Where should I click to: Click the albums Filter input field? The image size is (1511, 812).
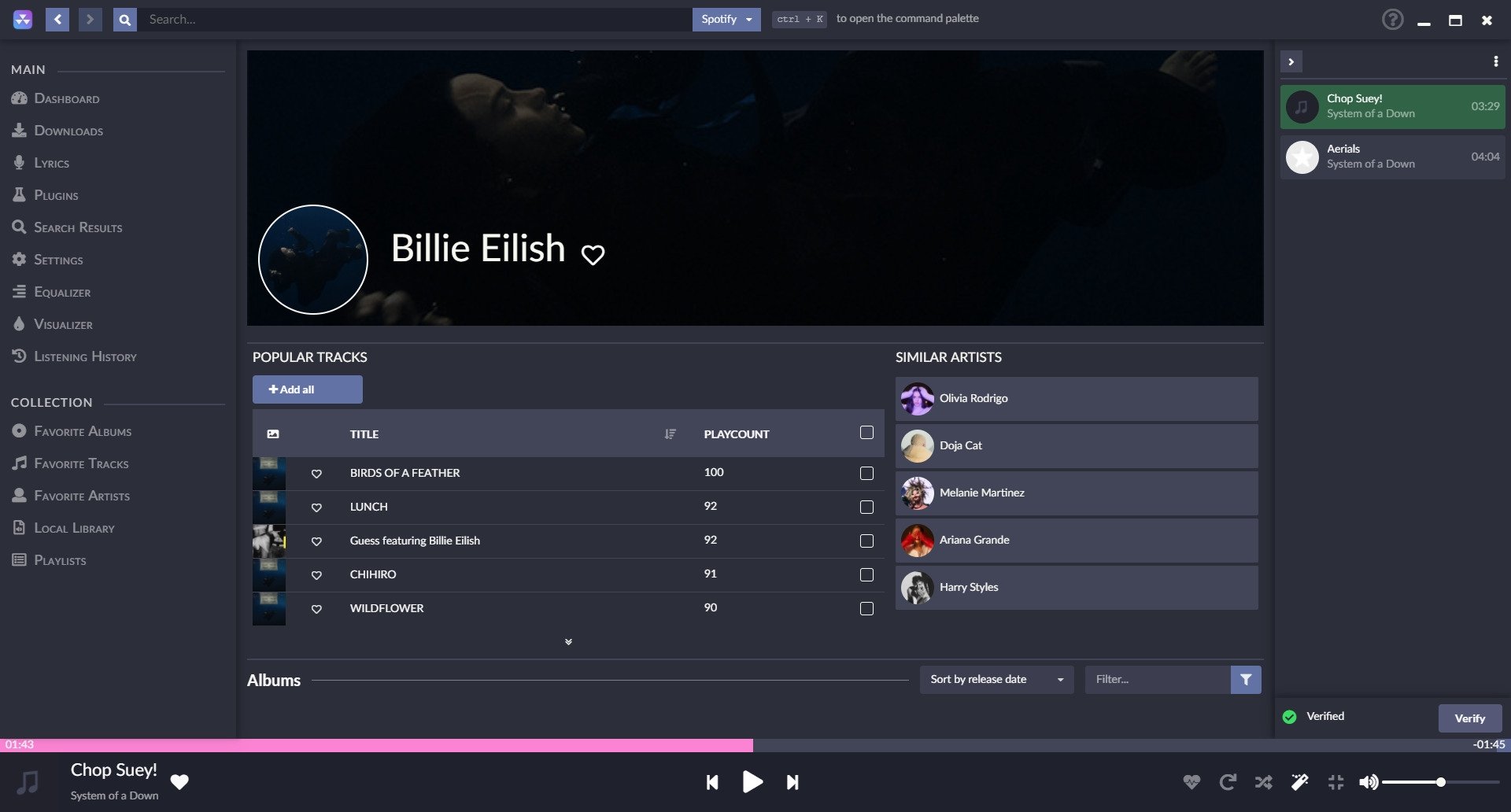point(1158,680)
